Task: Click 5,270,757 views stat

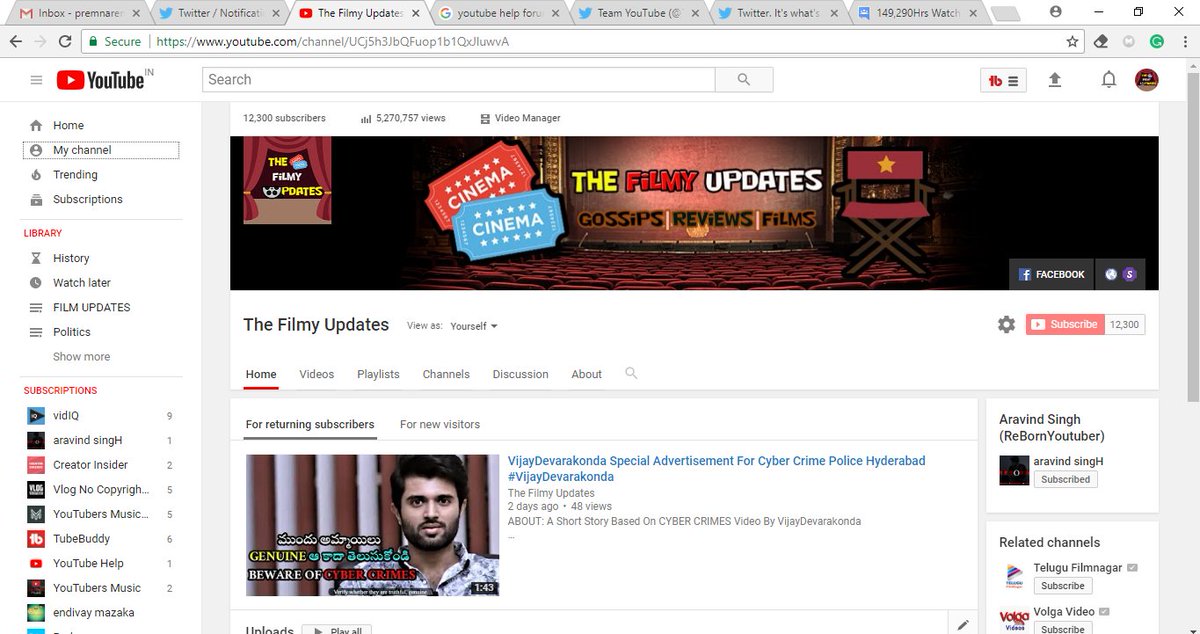Action: pyautogui.click(x=403, y=118)
